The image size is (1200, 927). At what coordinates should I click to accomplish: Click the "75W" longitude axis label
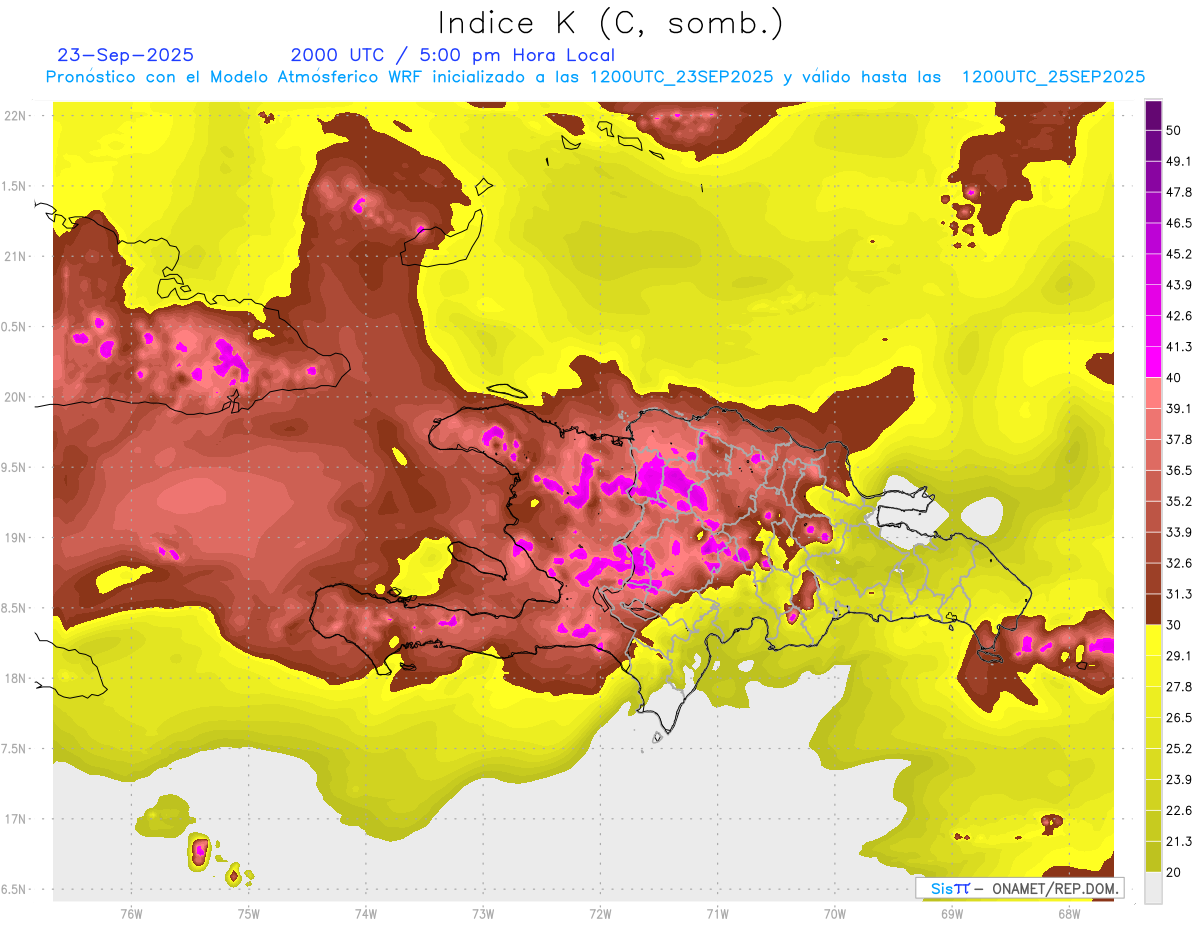pos(248,914)
